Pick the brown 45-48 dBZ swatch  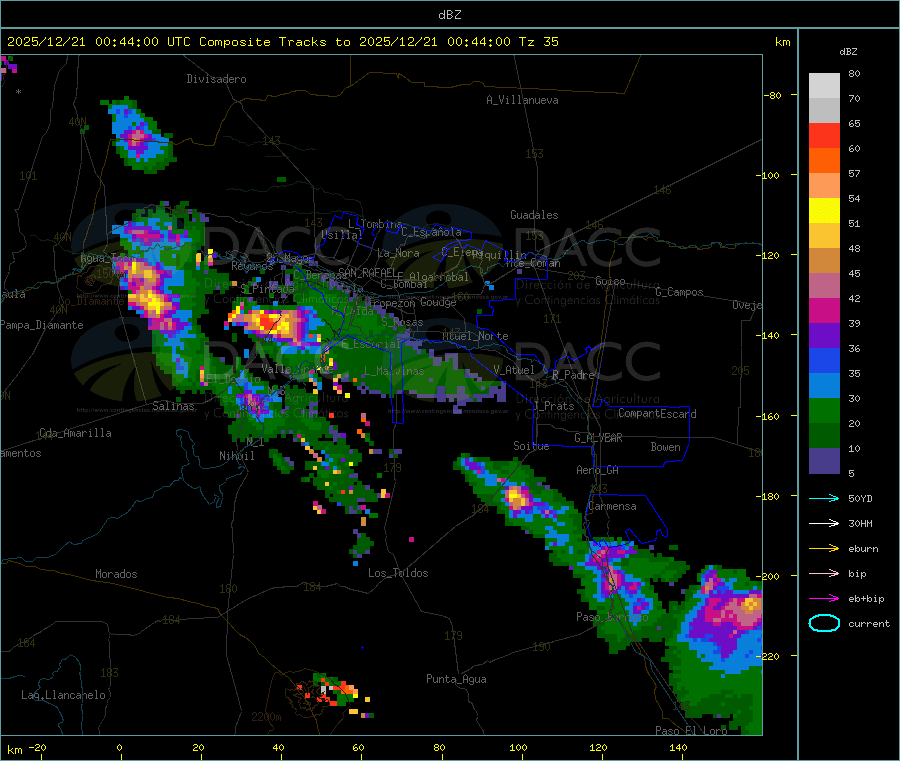coord(824,261)
